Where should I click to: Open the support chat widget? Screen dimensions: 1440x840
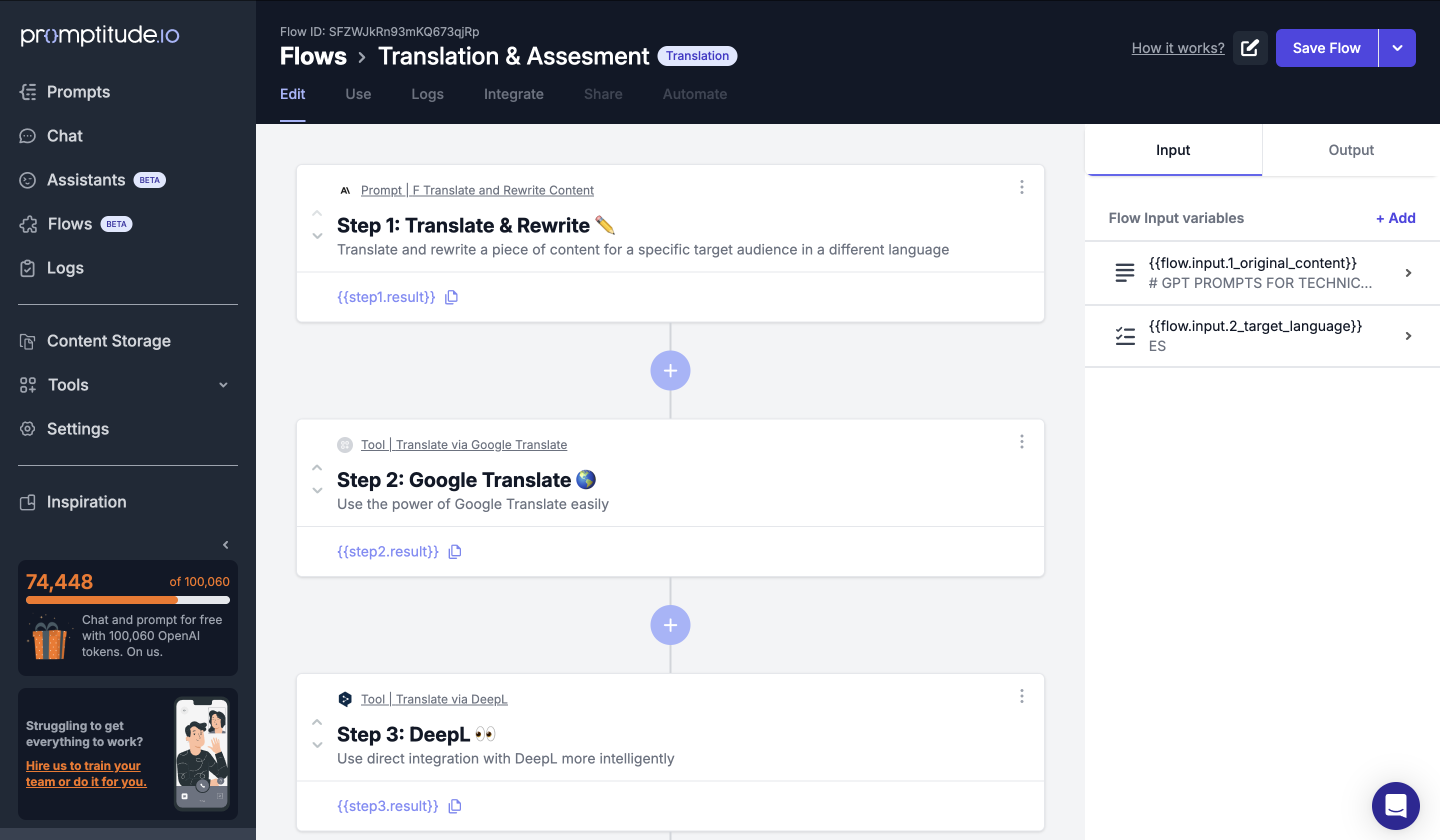pyautogui.click(x=1395, y=805)
